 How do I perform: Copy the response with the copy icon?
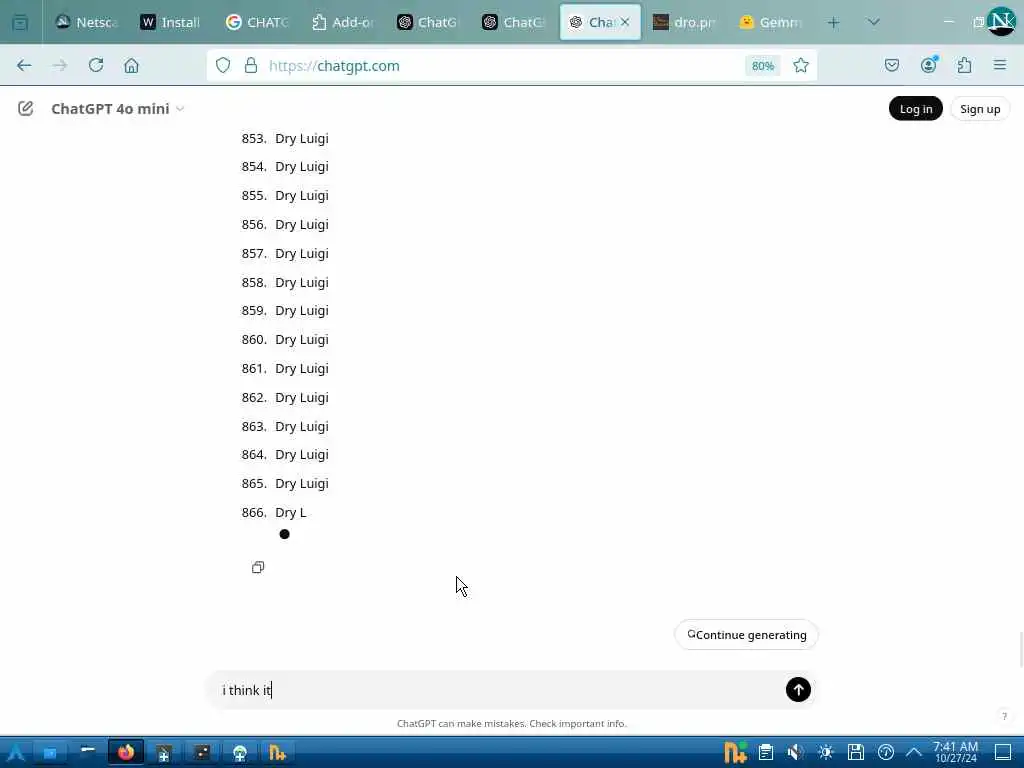(258, 567)
